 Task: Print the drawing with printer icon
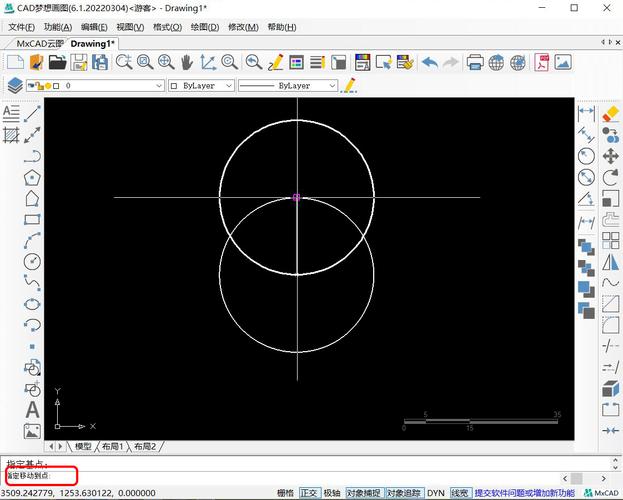(475, 62)
